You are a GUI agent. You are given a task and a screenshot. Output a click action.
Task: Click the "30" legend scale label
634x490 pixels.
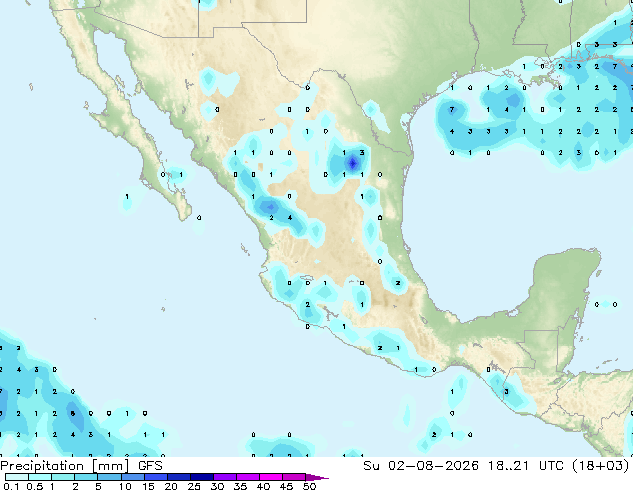(217, 486)
